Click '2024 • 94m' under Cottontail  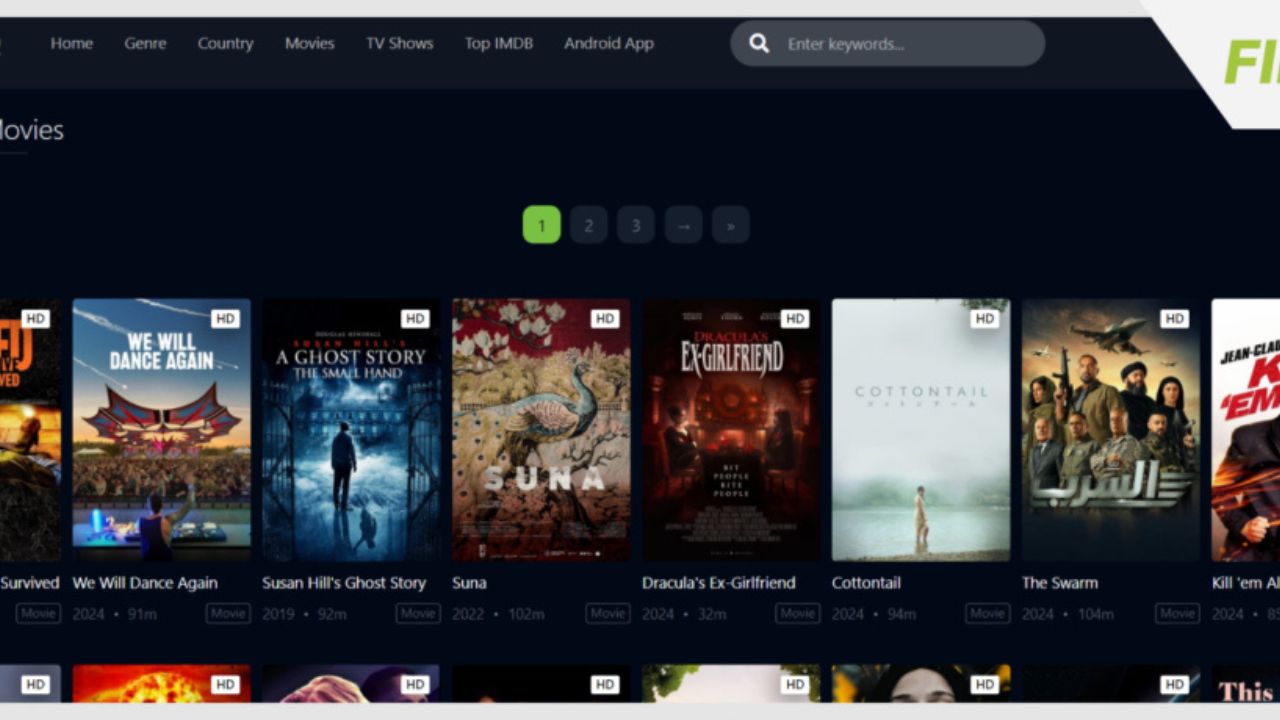[x=874, y=614]
